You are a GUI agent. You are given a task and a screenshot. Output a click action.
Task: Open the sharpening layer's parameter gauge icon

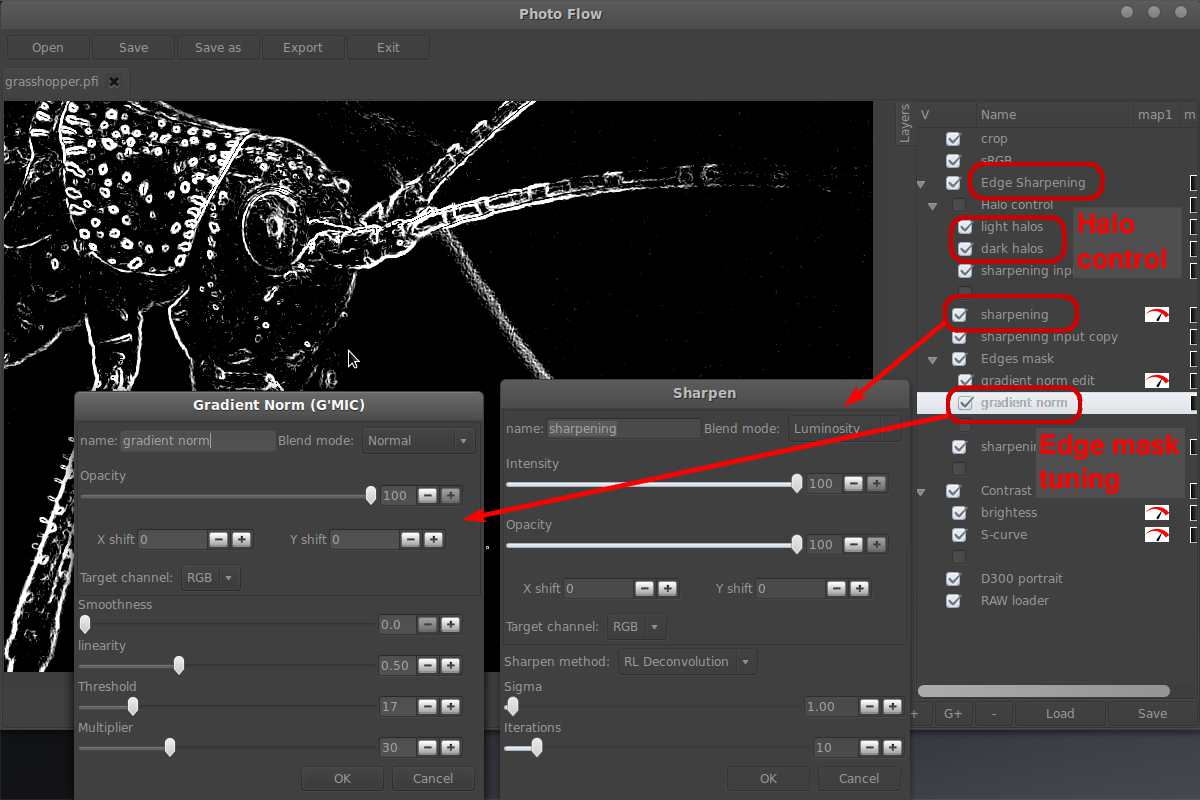[x=1157, y=314]
